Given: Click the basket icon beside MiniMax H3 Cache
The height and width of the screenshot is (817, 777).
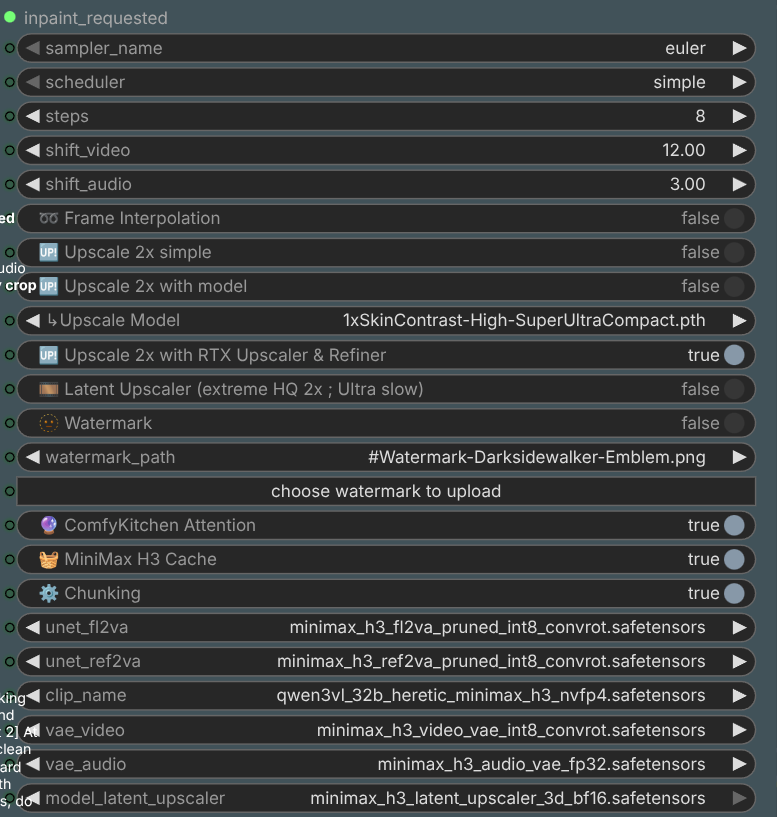Looking at the screenshot, I should (x=48, y=560).
